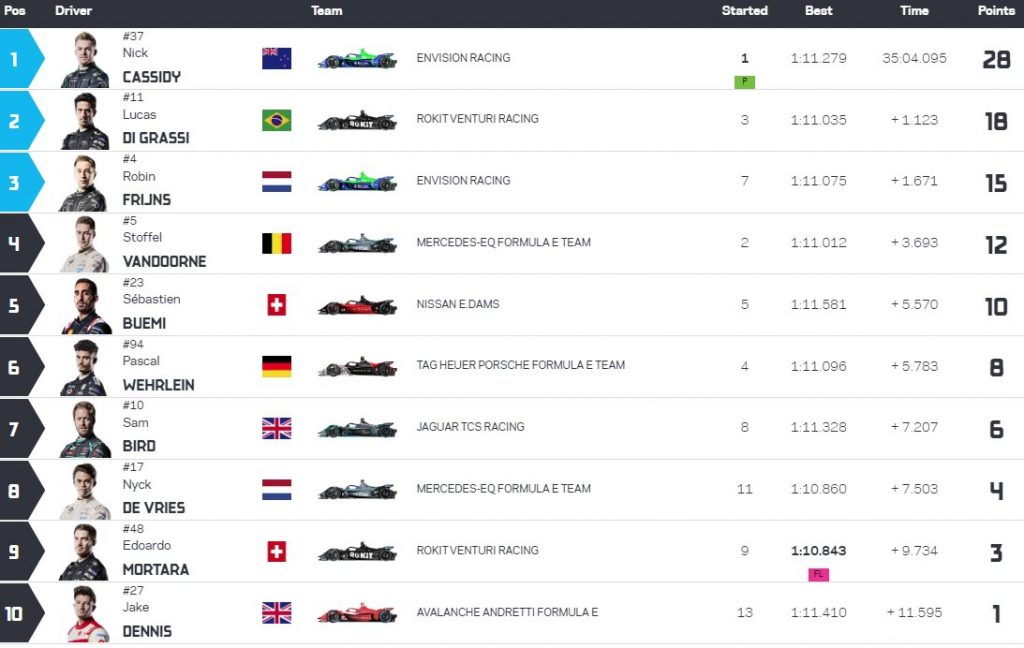The width and height of the screenshot is (1024, 648).
Task: Click New Zealand flag in Cassidy's row
Action: [276, 59]
